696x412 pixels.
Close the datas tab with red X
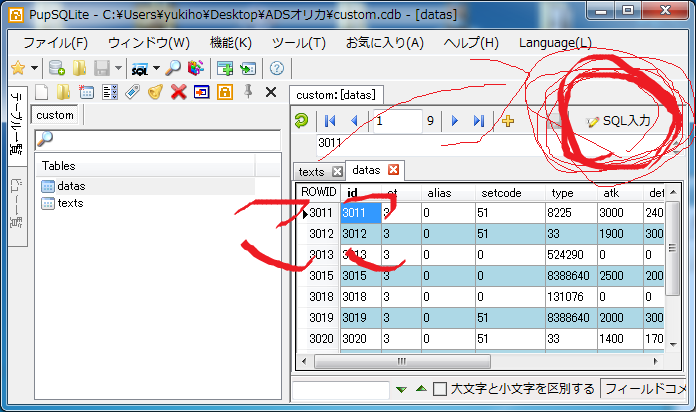[393, 170]
